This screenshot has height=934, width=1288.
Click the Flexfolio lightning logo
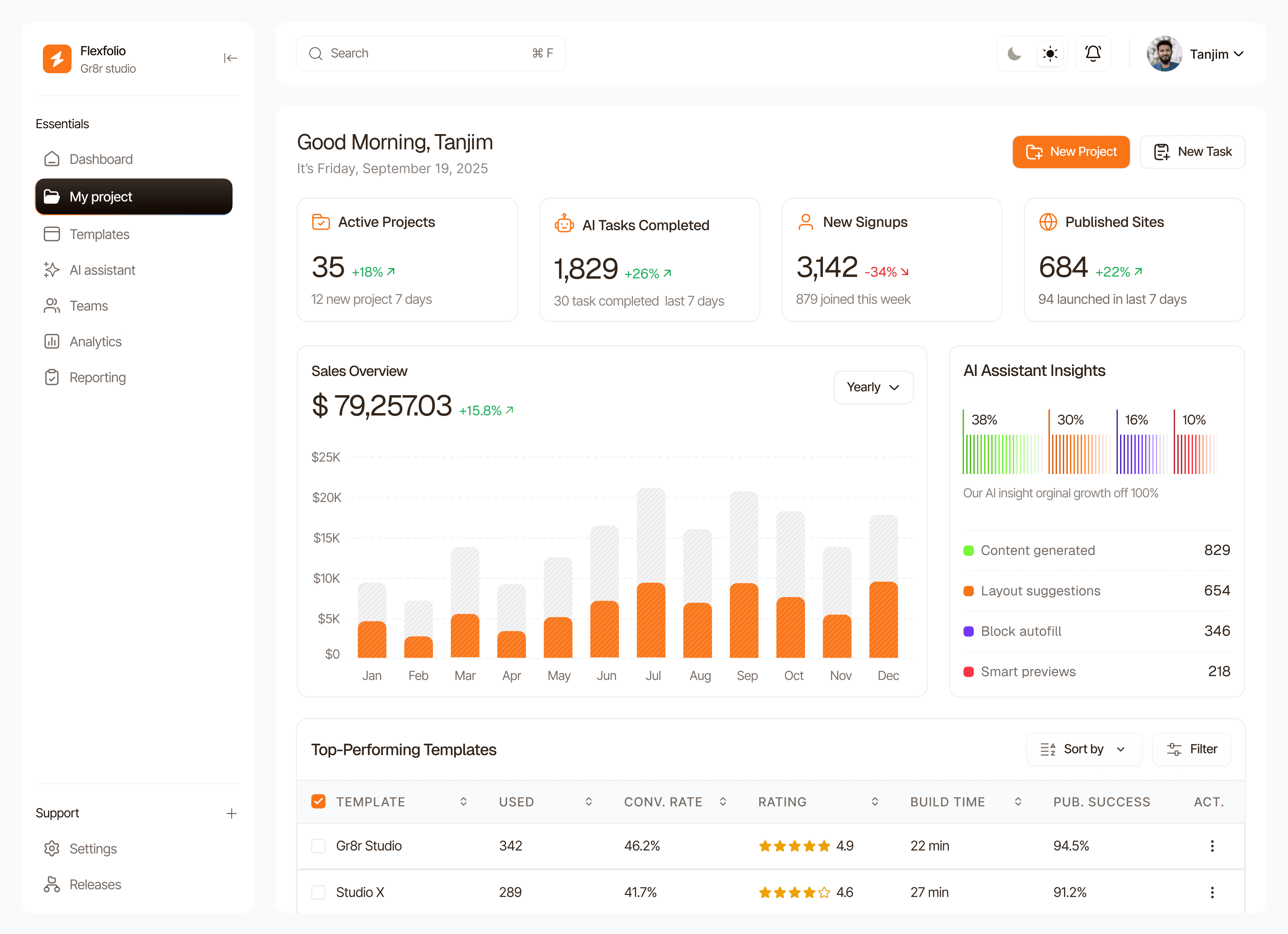click(x=57, y=59)
